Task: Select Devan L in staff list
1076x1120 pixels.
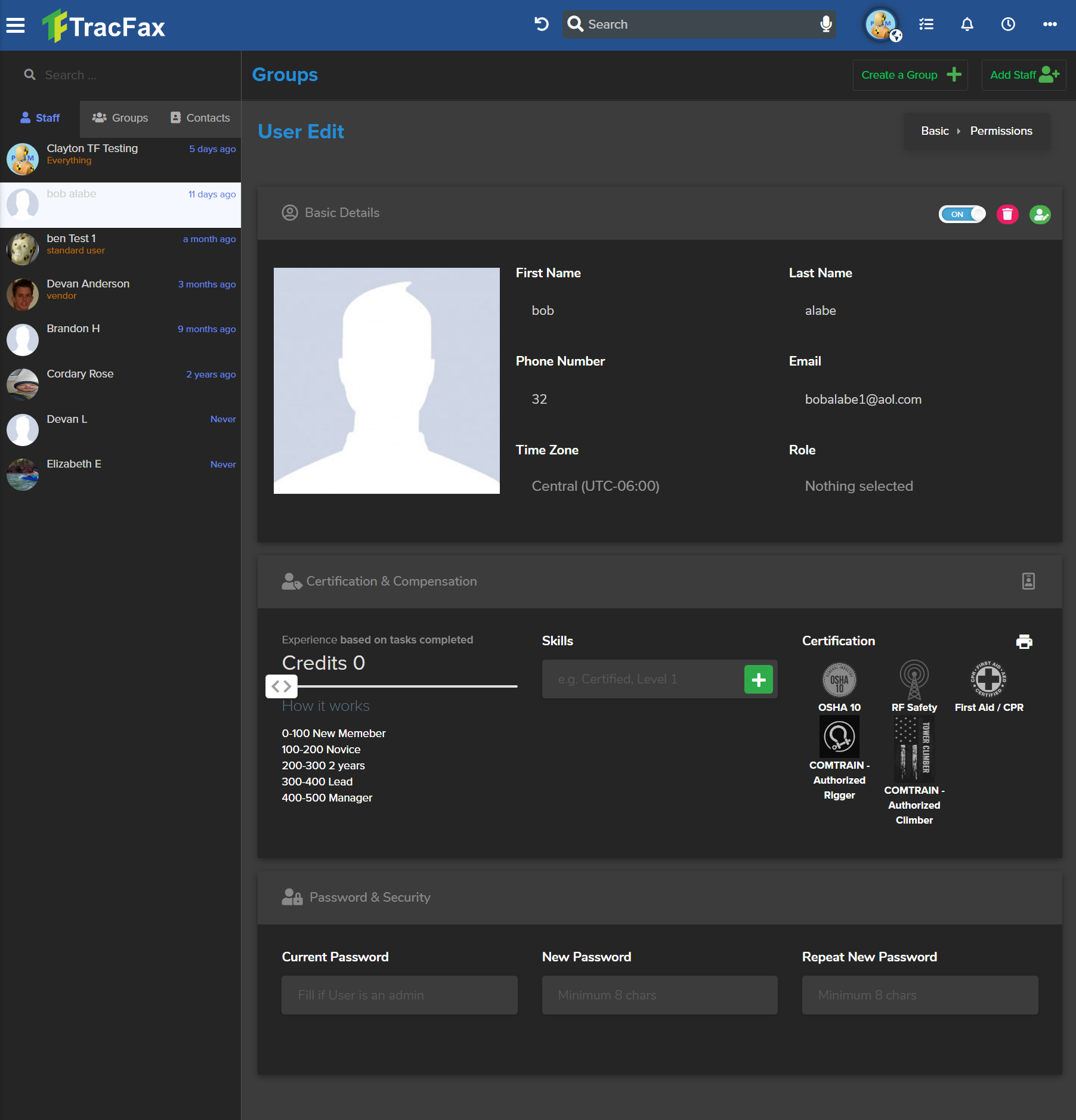Action: (x=120, y=429)
